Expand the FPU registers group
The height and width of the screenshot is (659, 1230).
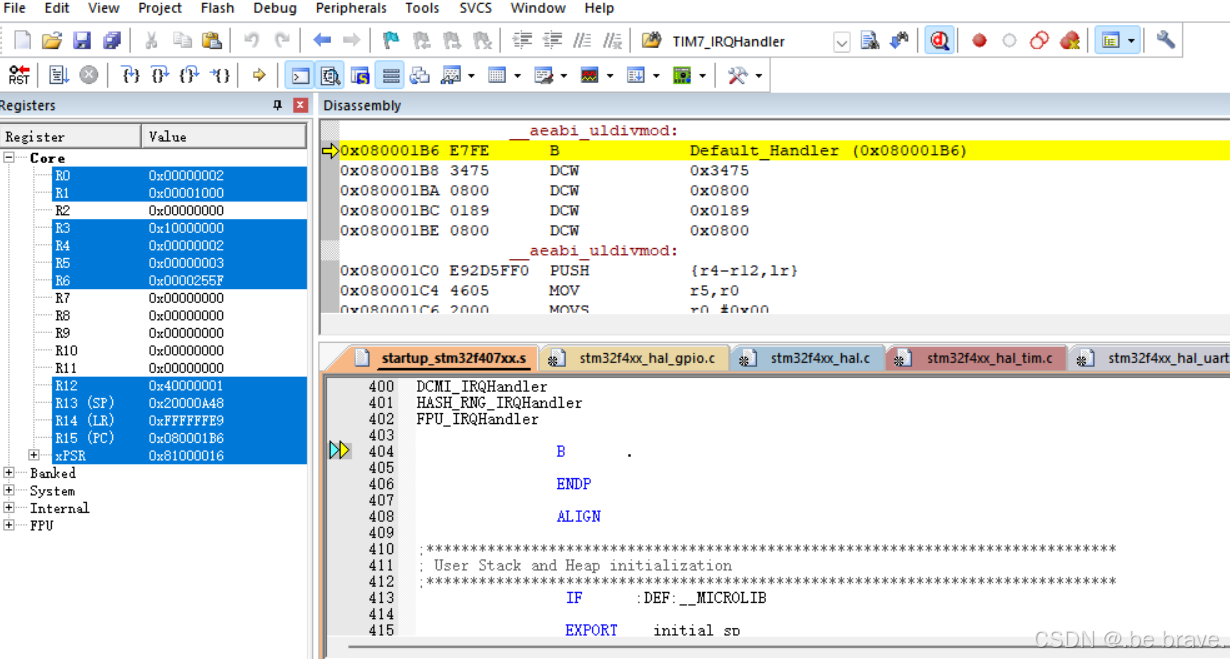click(x=8, y=525)
